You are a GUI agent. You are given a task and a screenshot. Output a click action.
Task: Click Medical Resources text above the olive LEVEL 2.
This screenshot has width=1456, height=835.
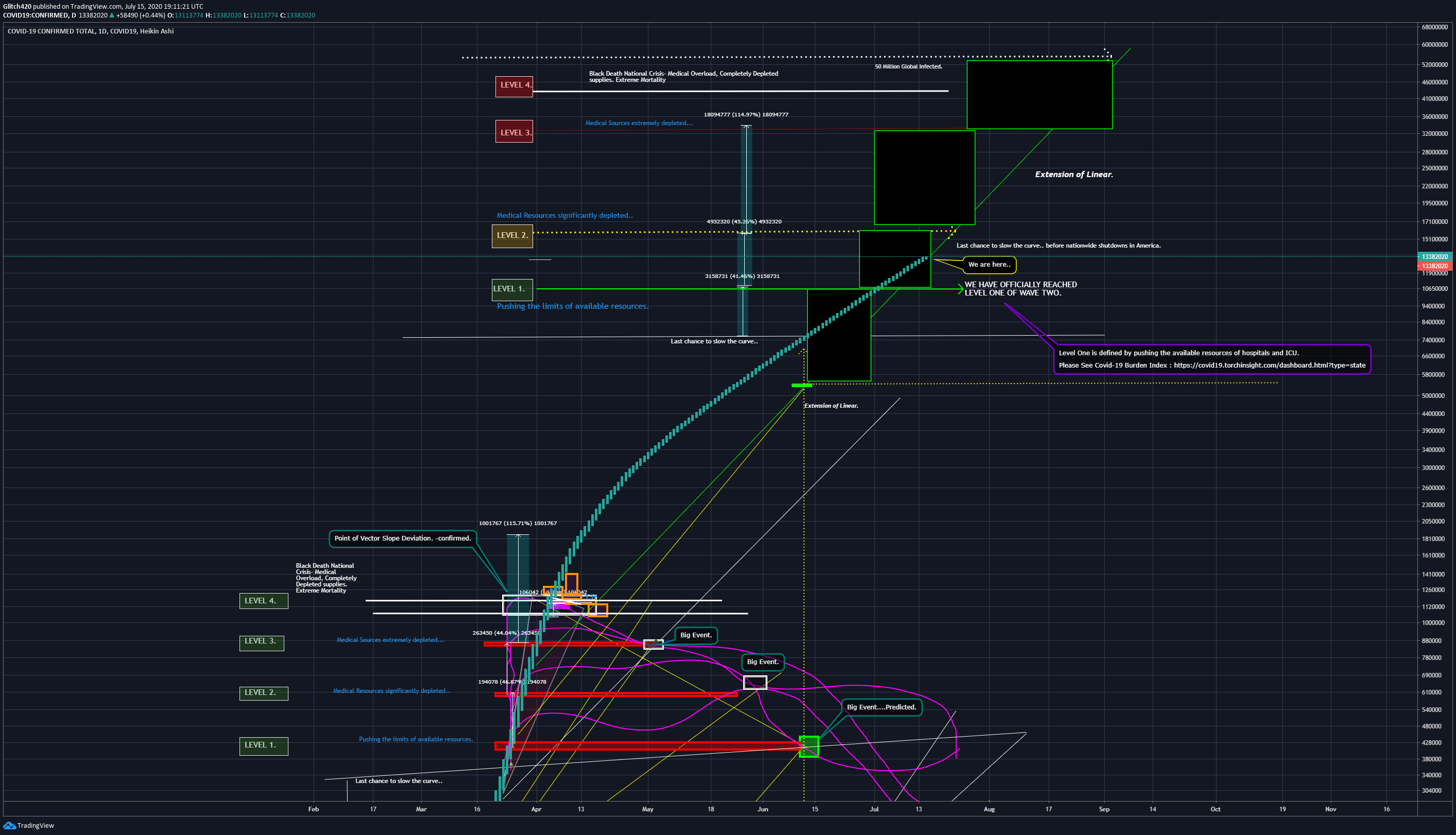pos(564,215)
